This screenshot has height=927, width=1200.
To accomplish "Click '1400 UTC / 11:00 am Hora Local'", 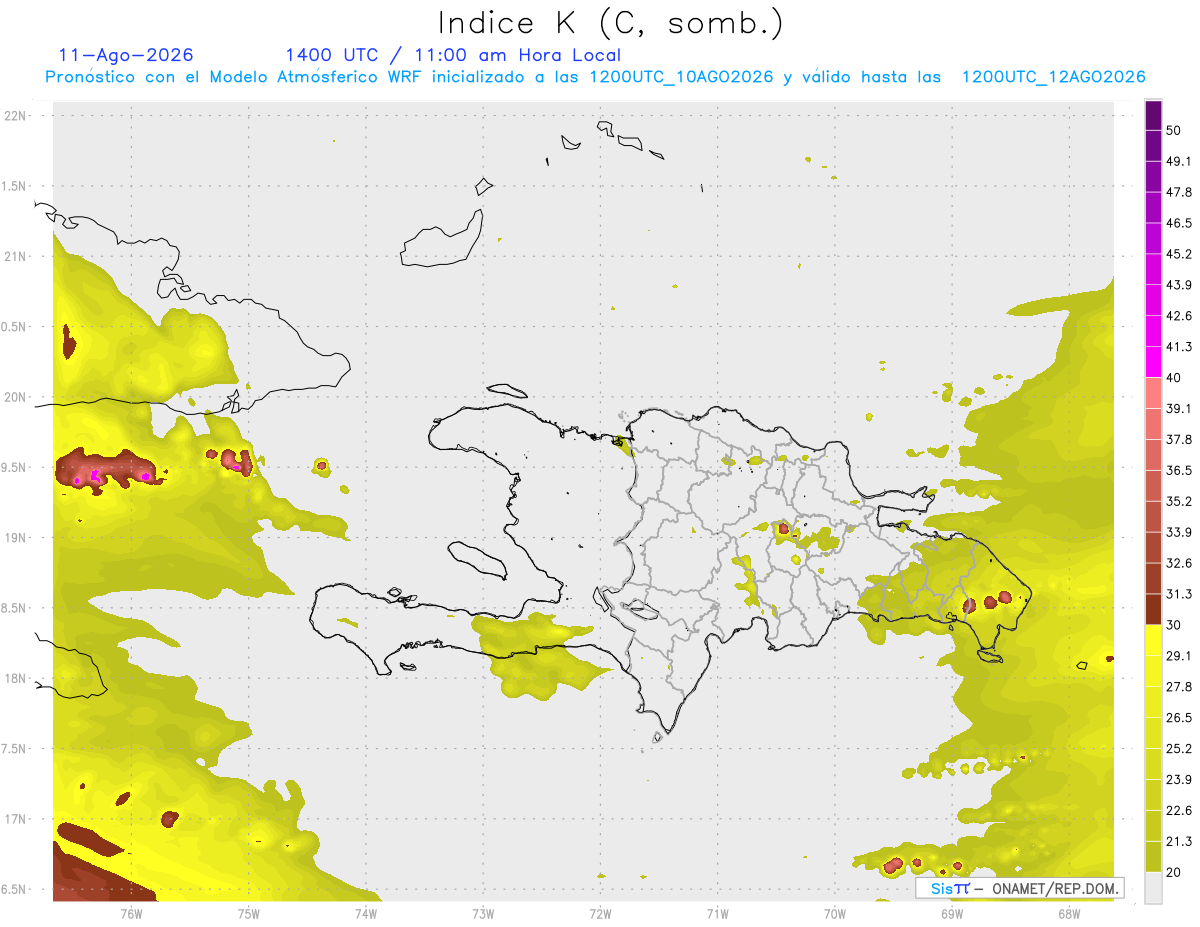I will coord(453,55).
